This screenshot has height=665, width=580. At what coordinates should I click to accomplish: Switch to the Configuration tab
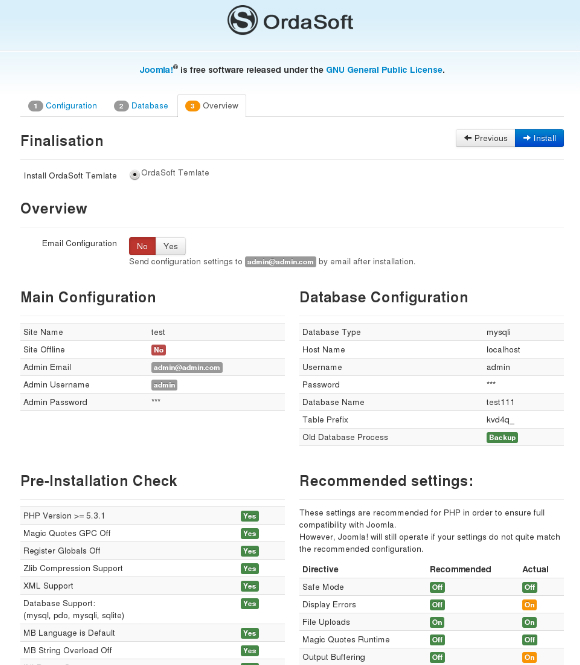63,106
